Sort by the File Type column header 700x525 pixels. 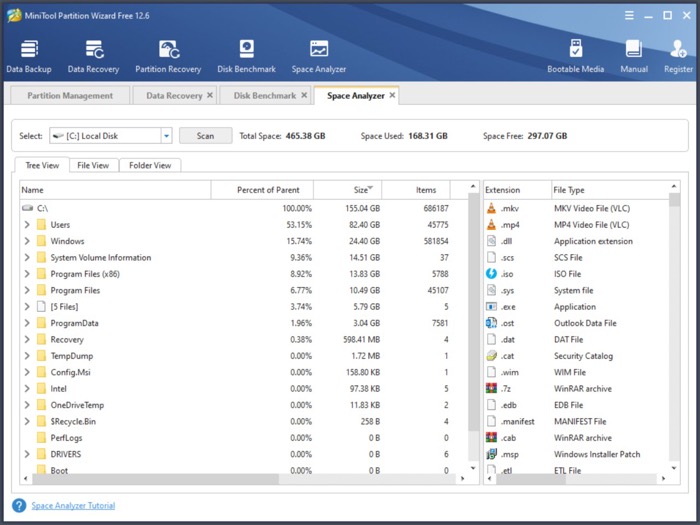pyautogui.click(x=610, y=190)
